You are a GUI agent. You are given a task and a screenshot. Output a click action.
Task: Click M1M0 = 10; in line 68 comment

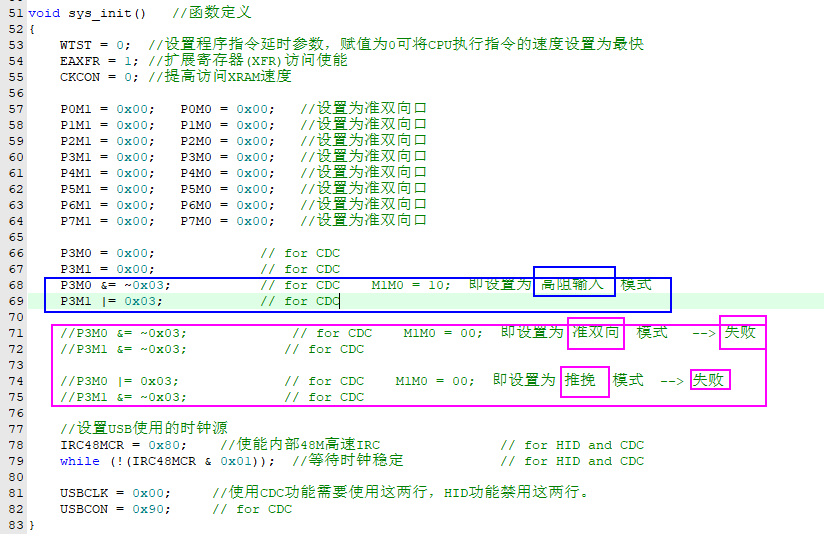(x=410, y=285)
